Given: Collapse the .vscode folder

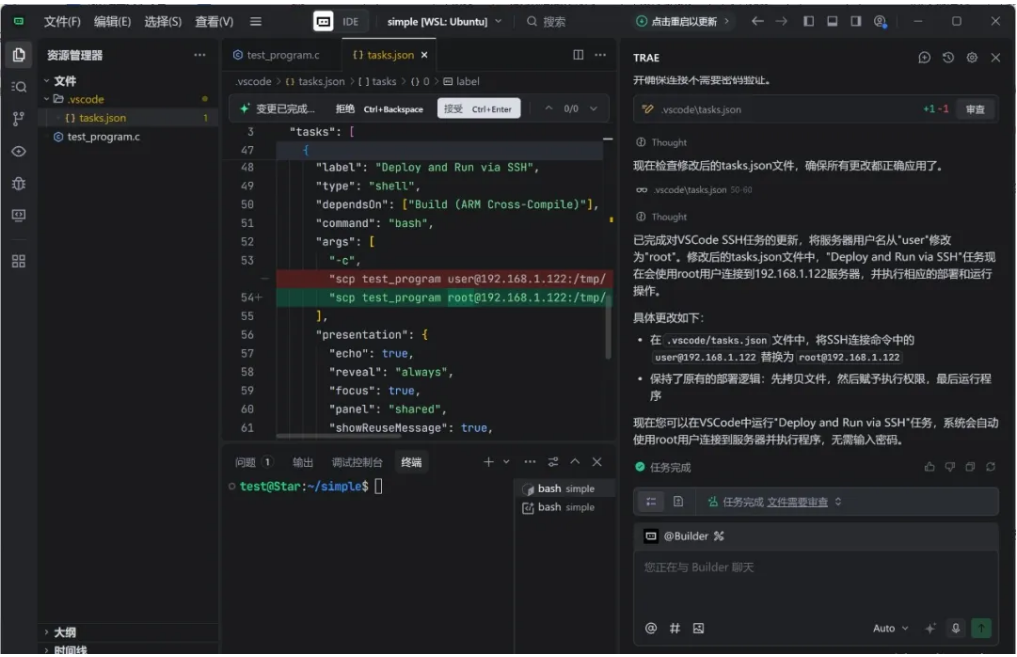Looking at the screenshot, I should pos(46,99).
